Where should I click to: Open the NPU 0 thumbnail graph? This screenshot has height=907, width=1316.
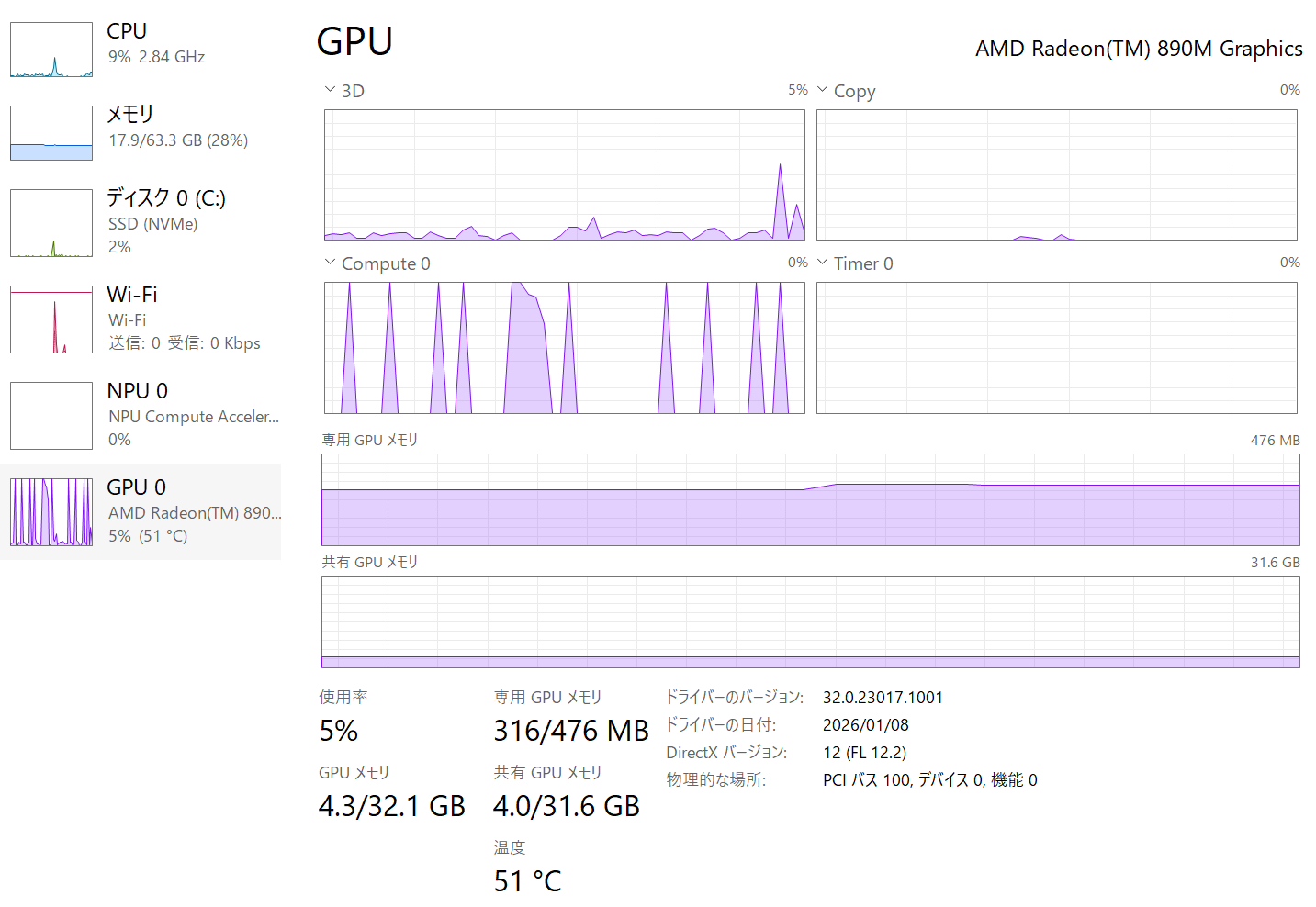[51, 416]
